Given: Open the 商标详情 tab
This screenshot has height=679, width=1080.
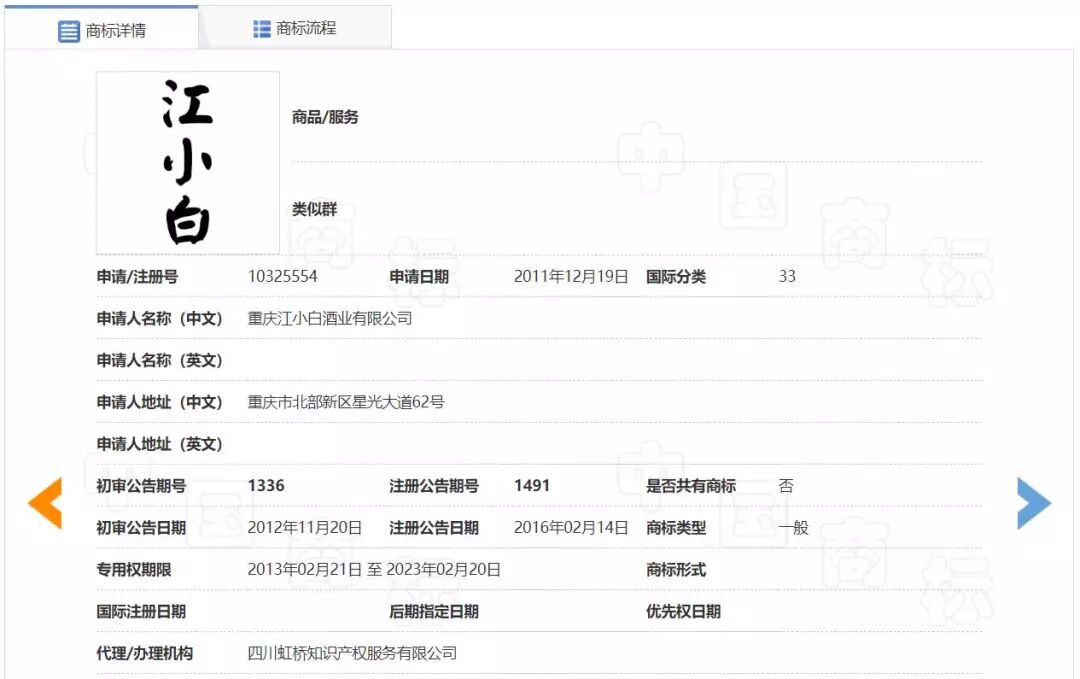Looking at the screenshot, I should (x=102, y=30).
